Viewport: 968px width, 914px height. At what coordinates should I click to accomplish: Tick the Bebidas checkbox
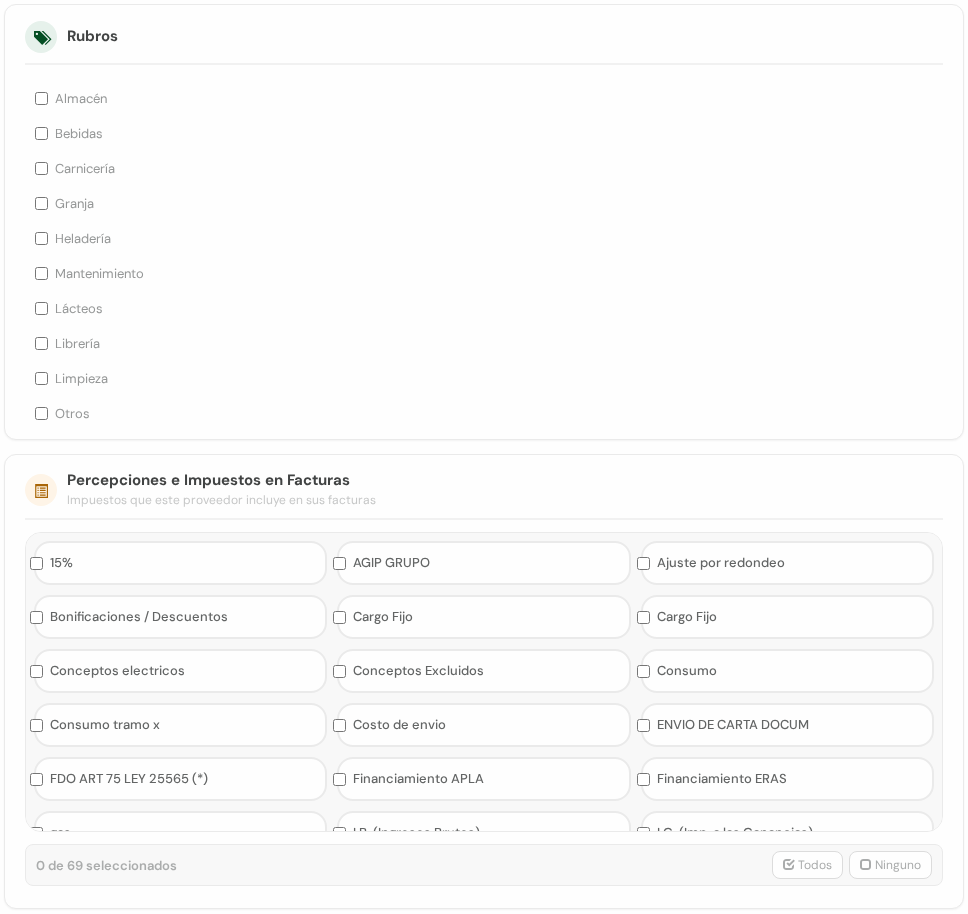coord(41,134)
